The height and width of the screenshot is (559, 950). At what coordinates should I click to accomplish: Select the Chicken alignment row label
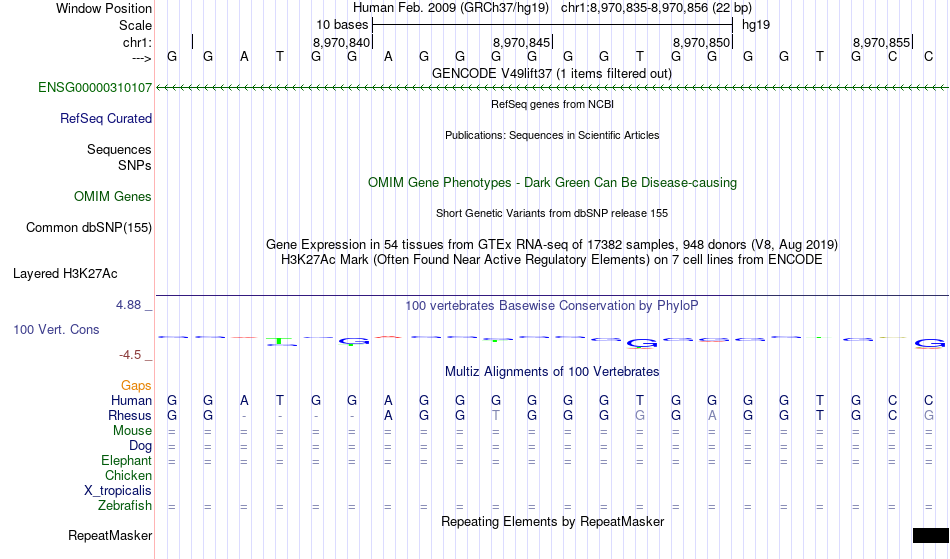pyautogui.click(x=128, y=476)
